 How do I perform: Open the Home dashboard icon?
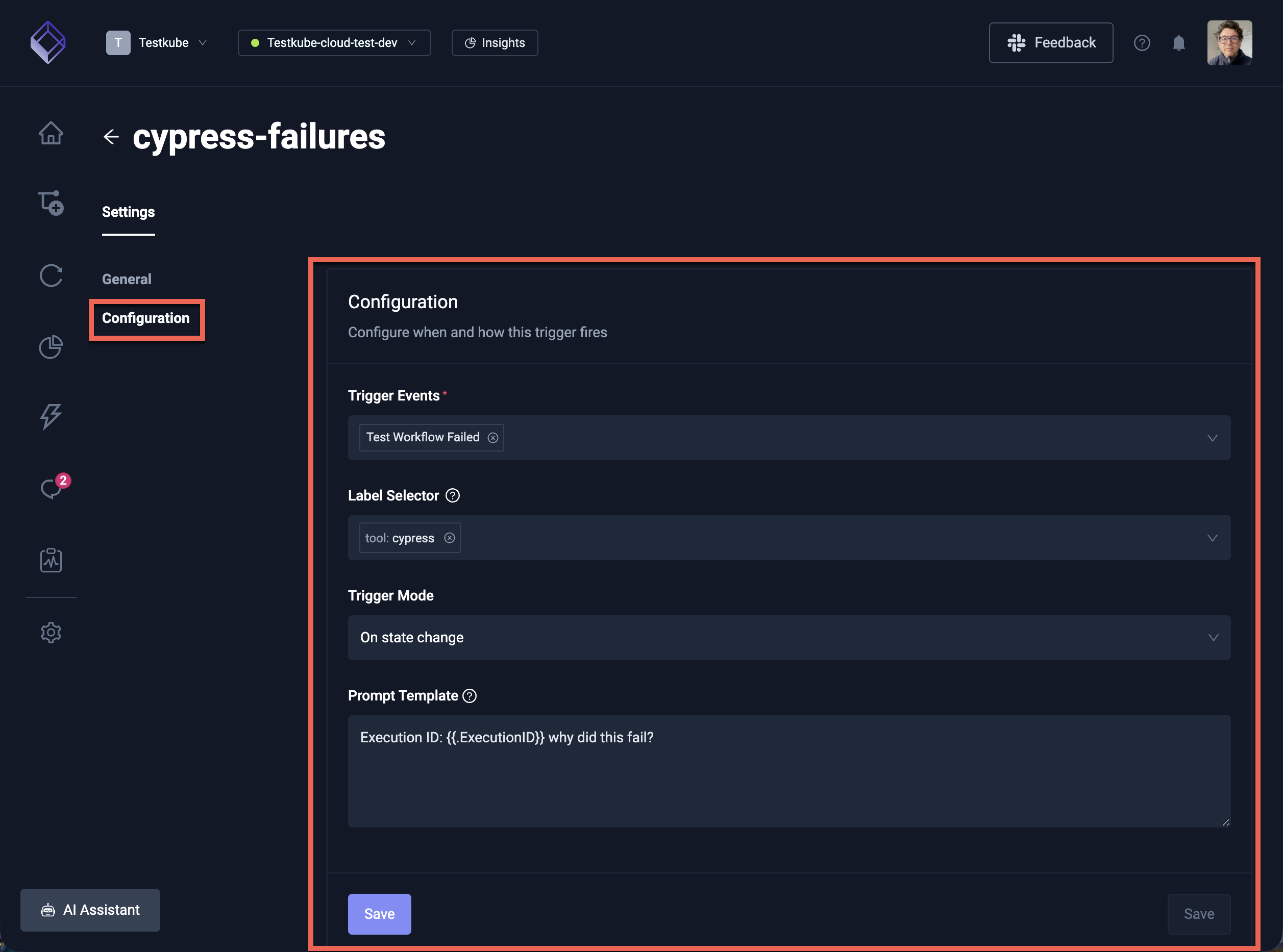[51, 133]
